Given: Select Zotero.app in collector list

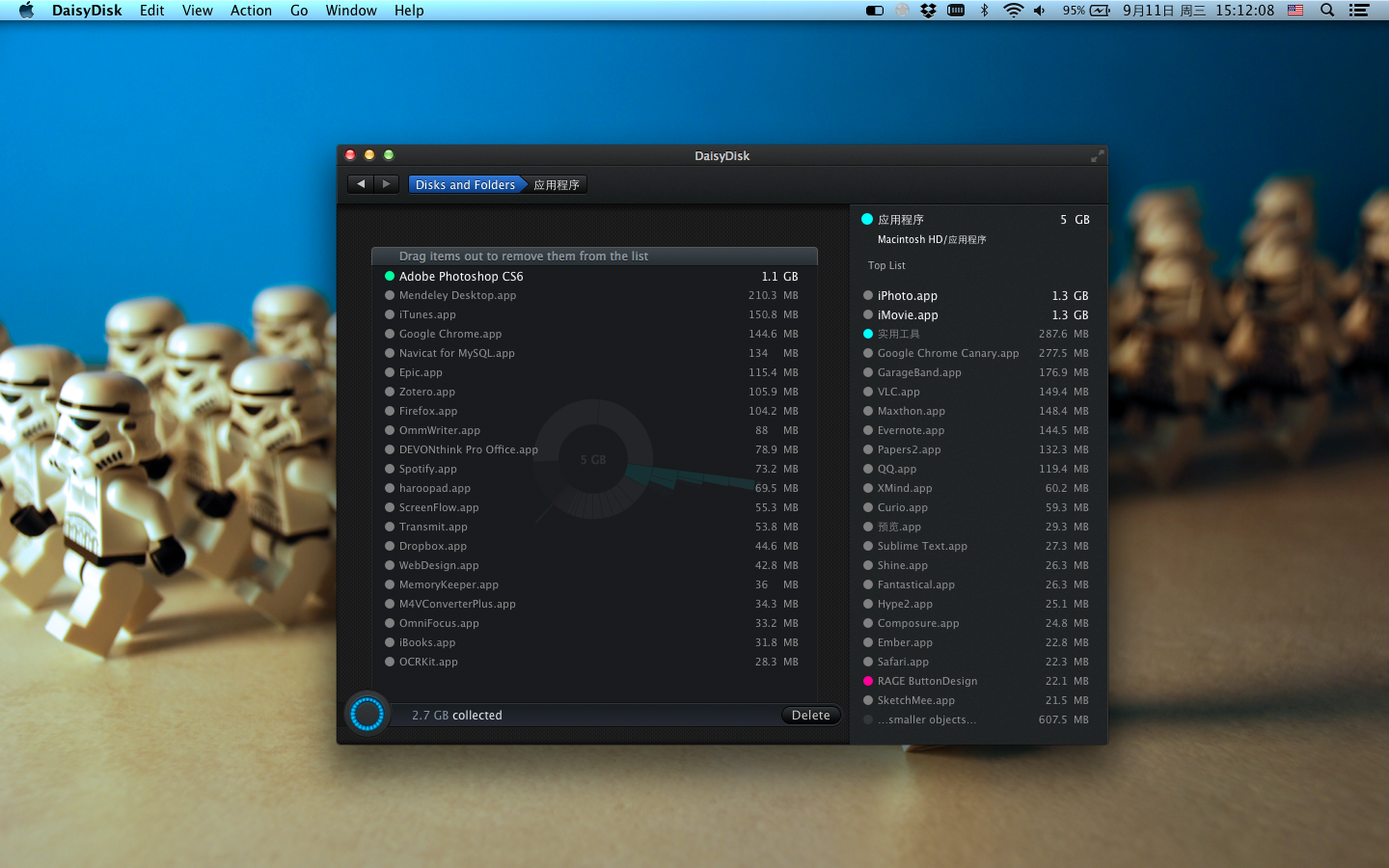Looking at the screenshot, I should [594, 392].
